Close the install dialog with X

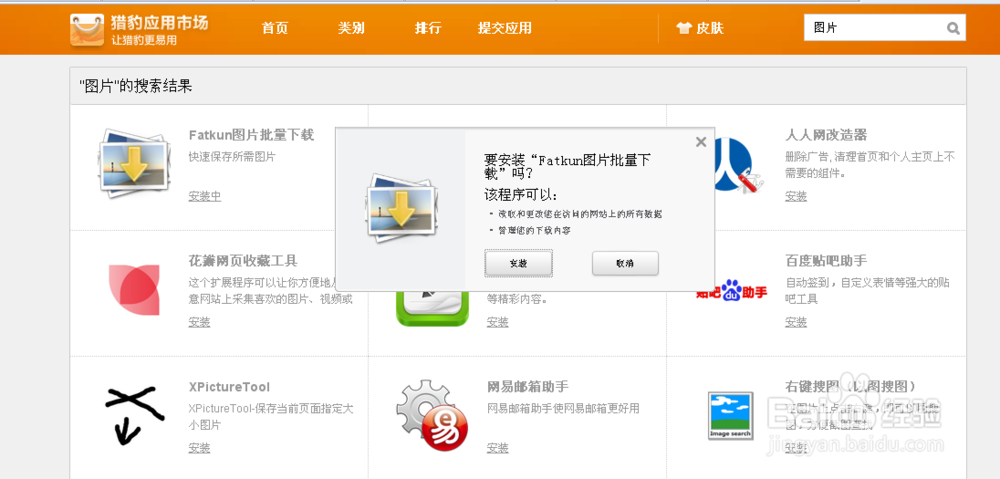point(701,142)
